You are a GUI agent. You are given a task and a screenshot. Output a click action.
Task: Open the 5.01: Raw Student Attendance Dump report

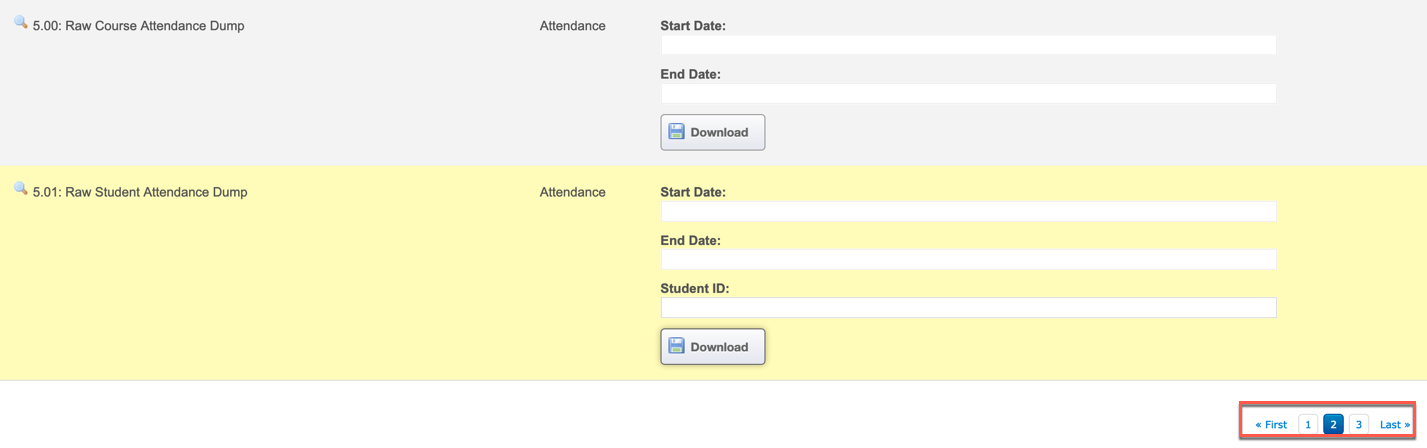(x=140, y=192)
